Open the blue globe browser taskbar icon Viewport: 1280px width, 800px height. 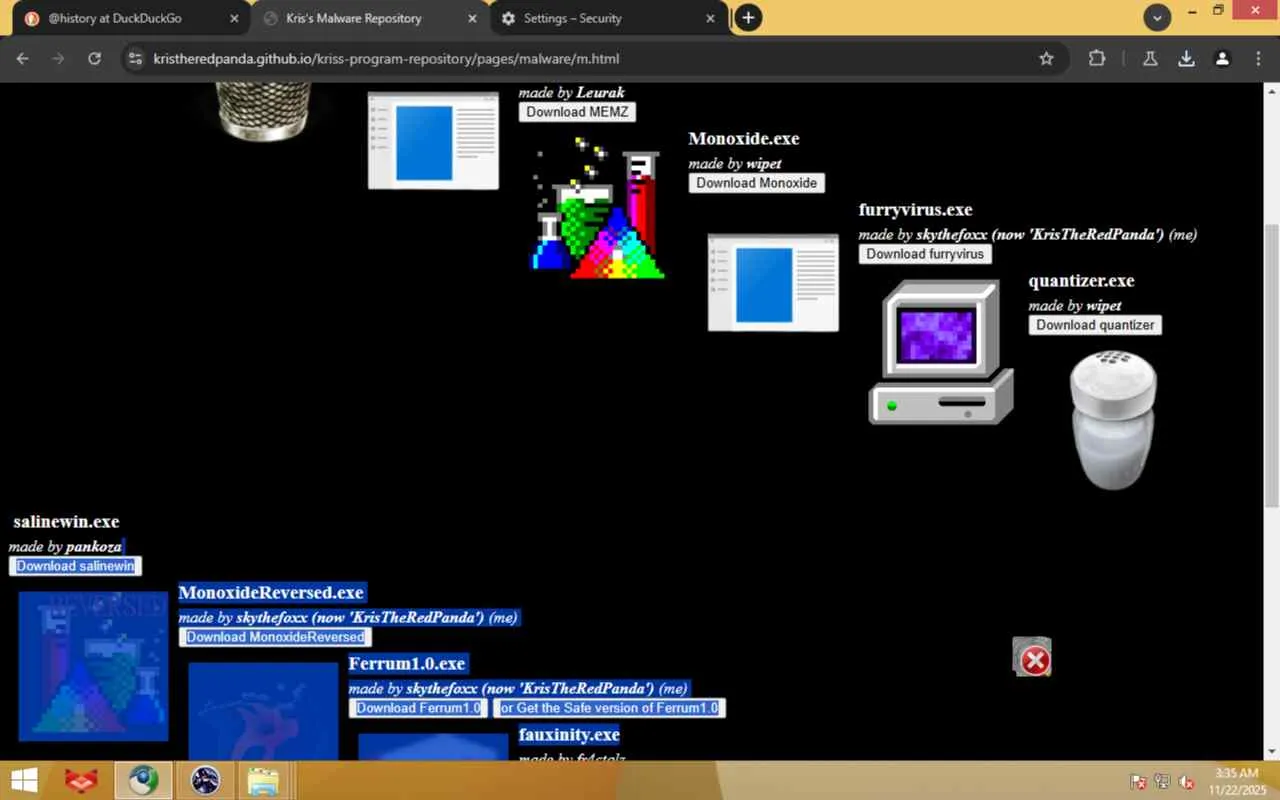(x=143, y=780)
